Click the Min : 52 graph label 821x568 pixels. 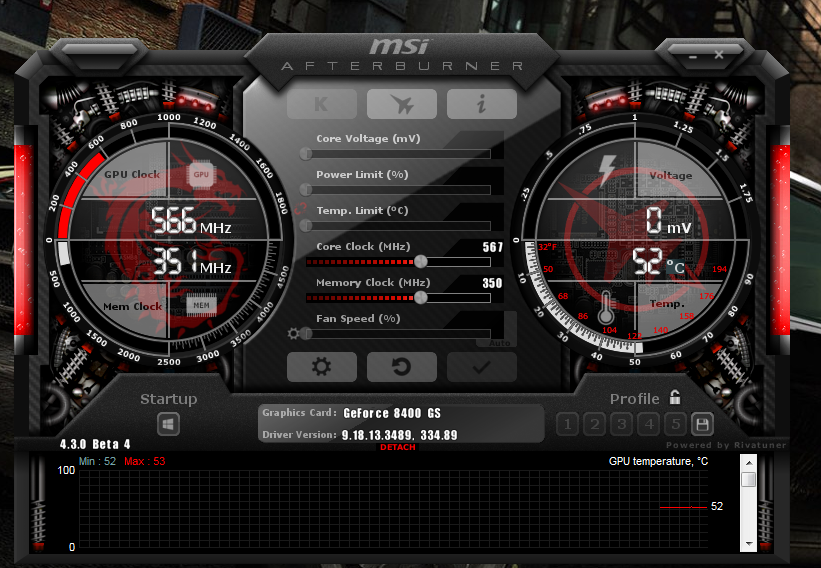[97, 461]
